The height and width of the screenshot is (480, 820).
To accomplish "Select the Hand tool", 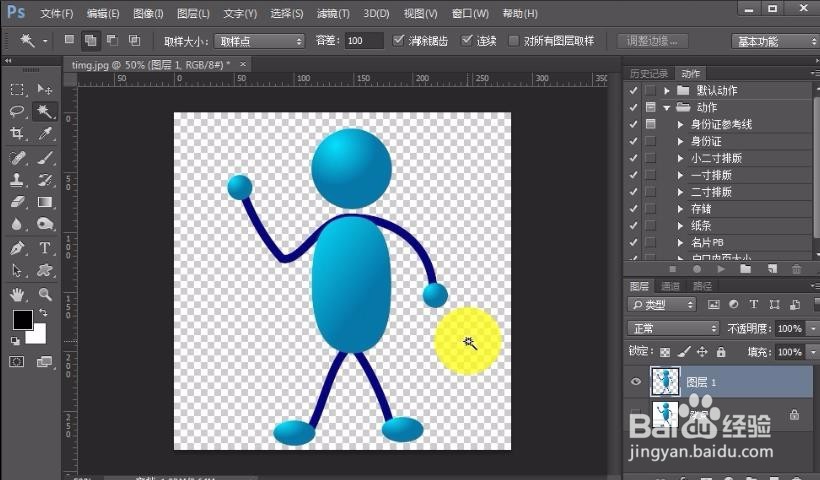I will click(x=17, y=294).
